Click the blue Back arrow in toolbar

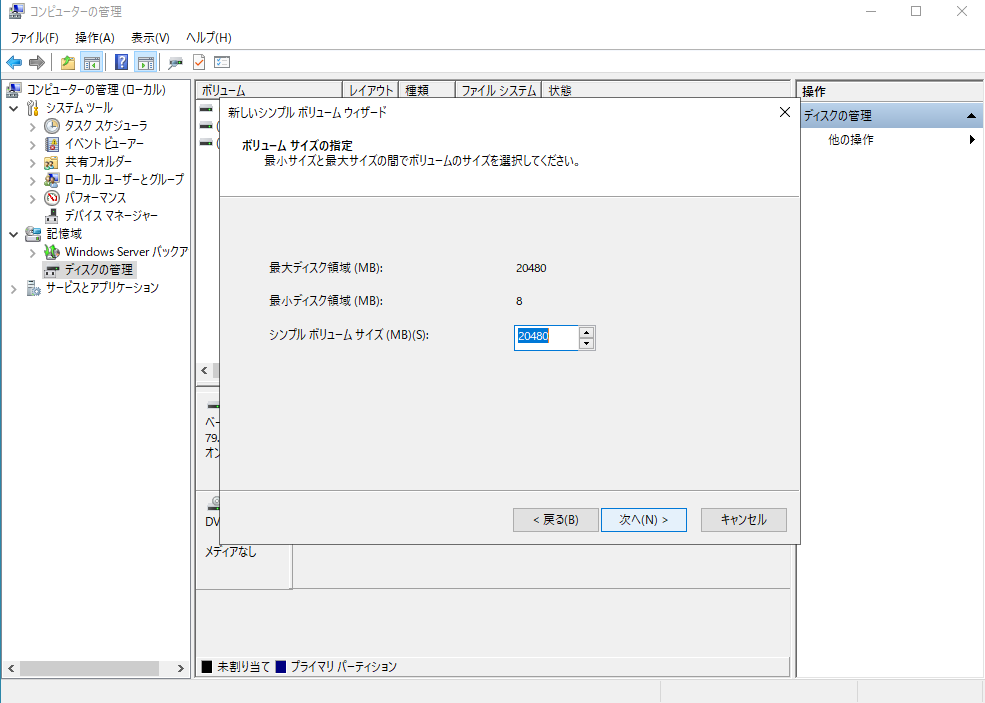14,62
